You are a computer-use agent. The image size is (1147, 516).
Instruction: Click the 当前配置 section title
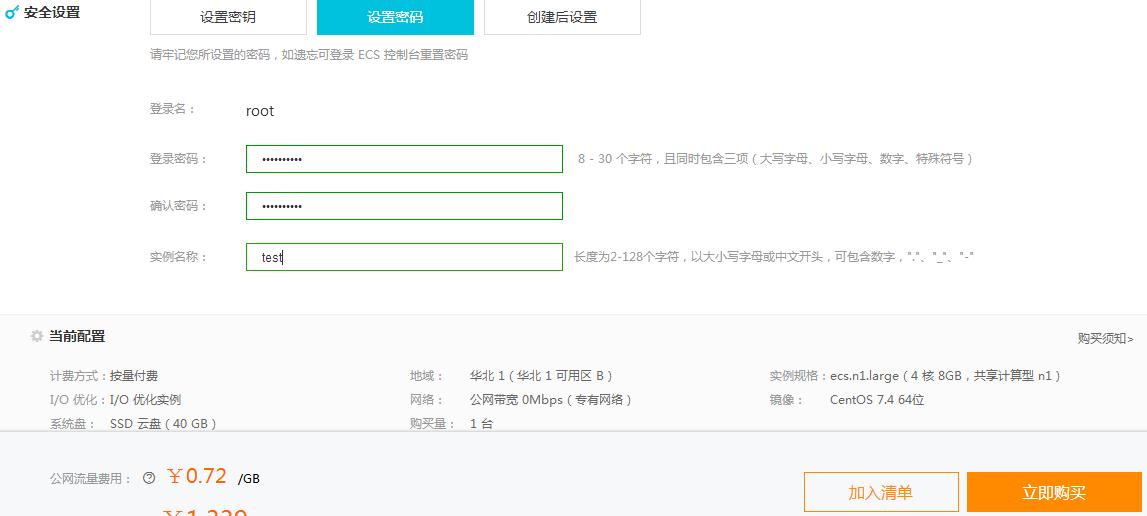point(77,337)
